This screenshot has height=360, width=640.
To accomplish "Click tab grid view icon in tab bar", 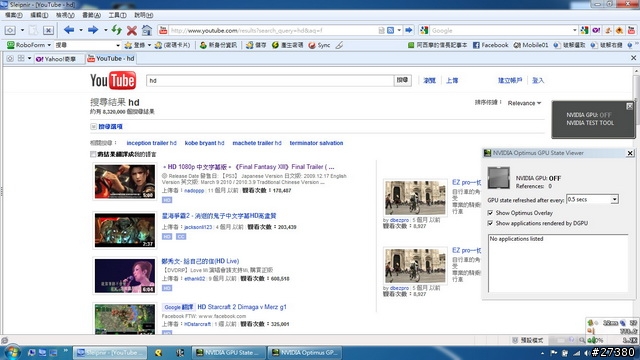I will tap(21, 59).
